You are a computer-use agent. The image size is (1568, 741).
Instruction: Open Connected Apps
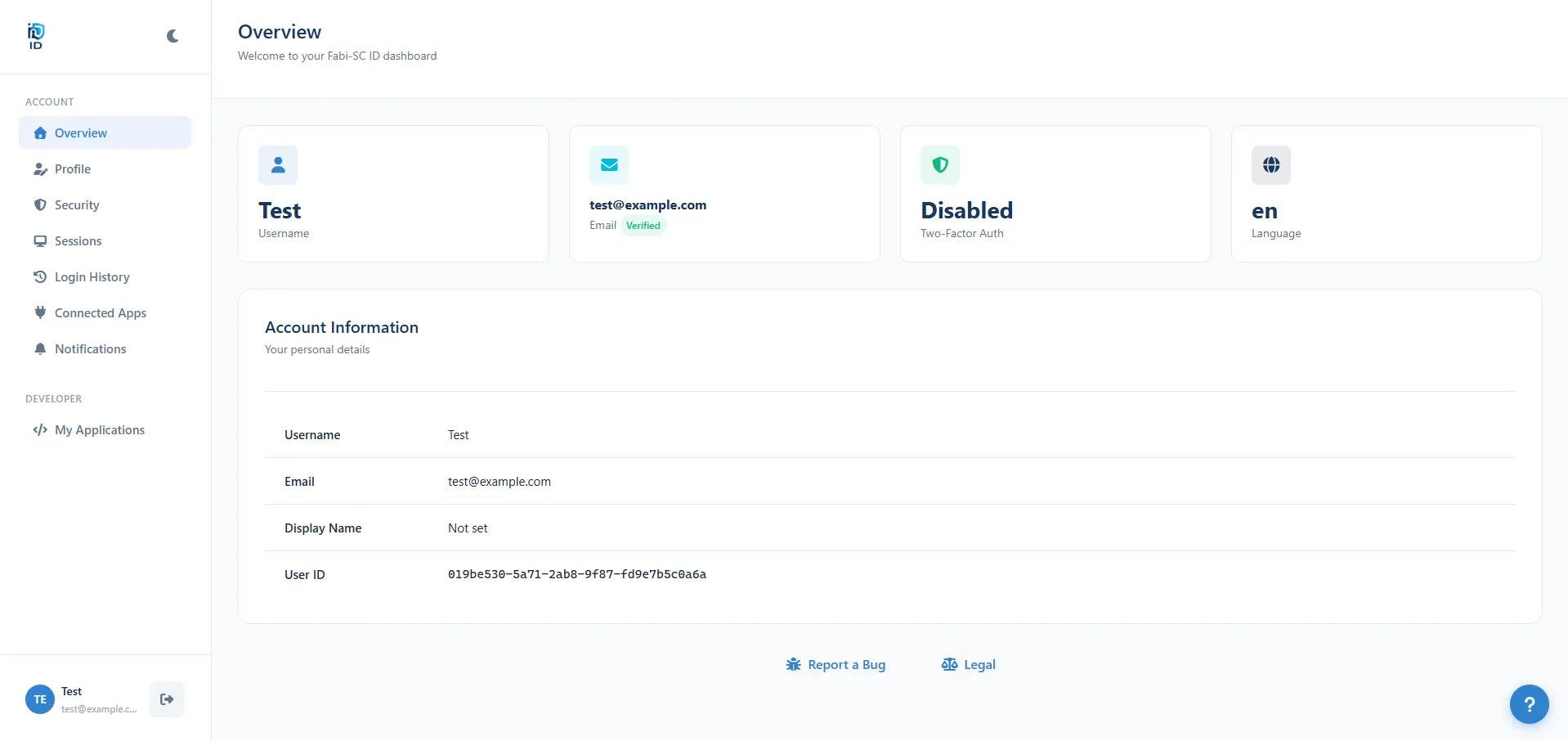click(x=100, y=313)
